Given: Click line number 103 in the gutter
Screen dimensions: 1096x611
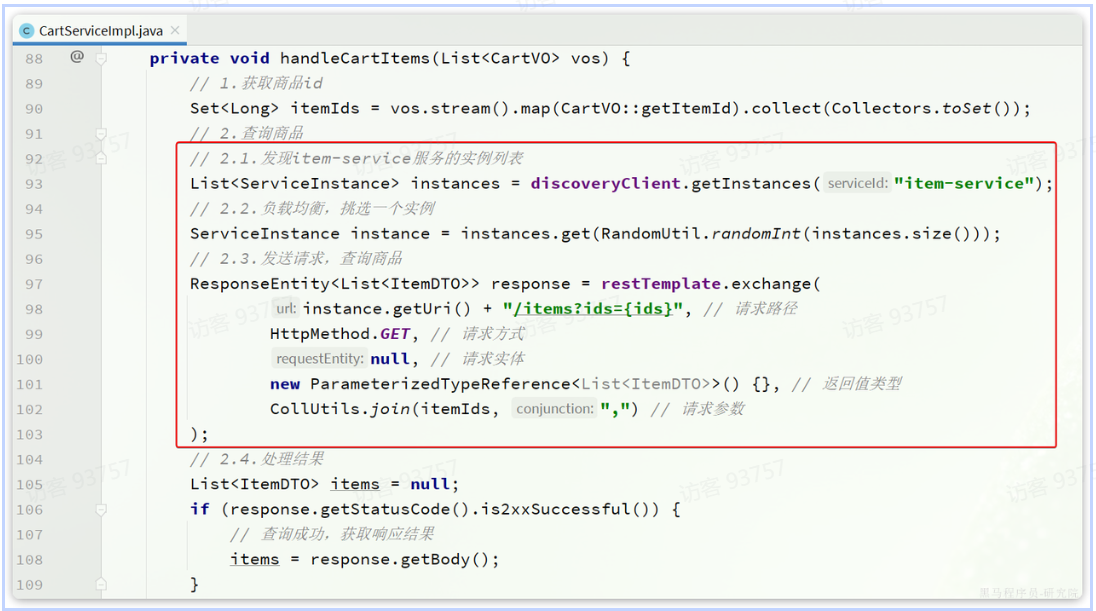Looking at the screenshot, I should coord(29,435).
